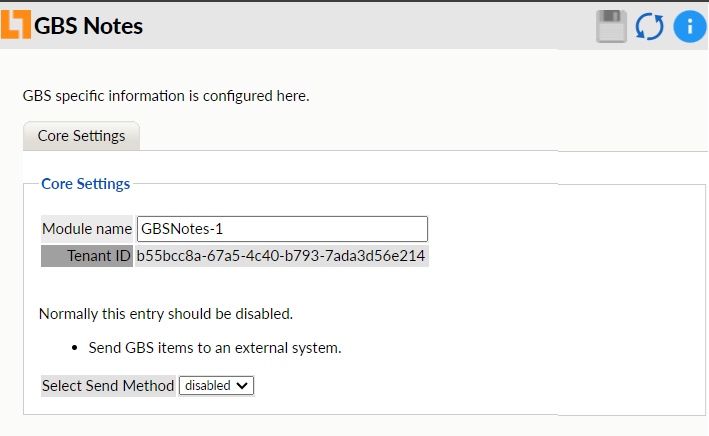
Task: Click the Tenant ID label
Action: tap(87, 256)
